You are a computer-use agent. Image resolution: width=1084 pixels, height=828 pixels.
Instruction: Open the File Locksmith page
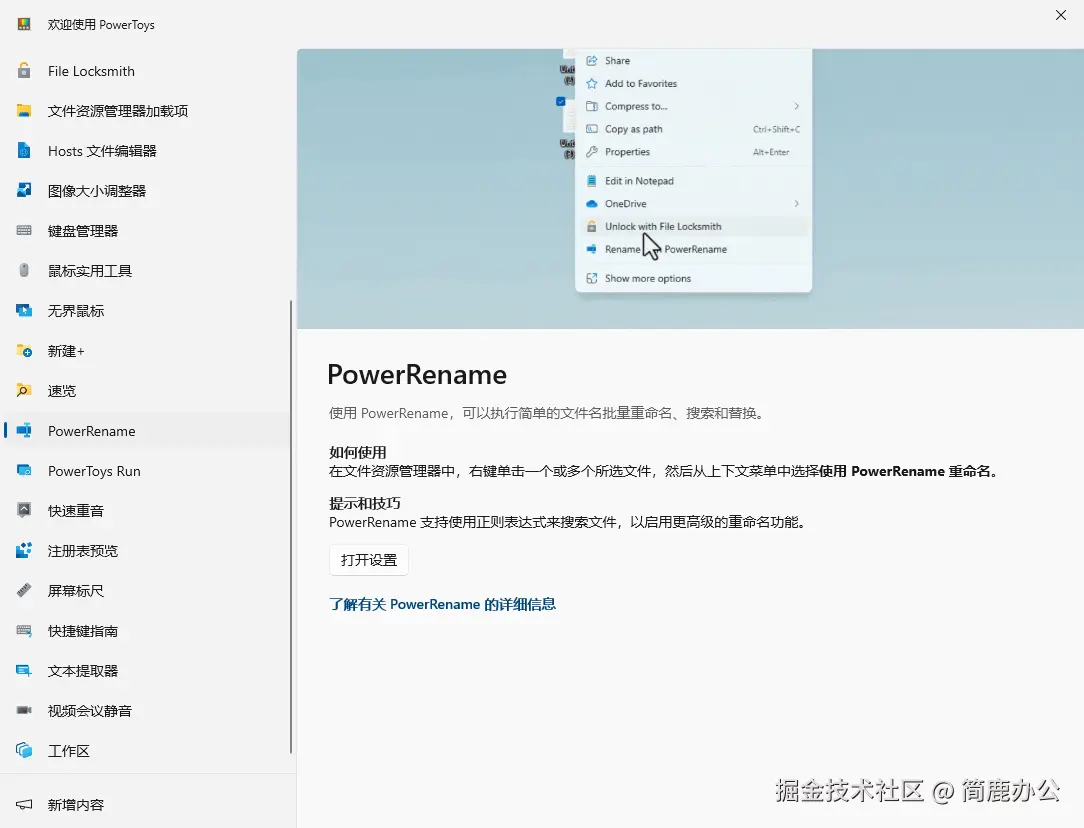point(148,70)
